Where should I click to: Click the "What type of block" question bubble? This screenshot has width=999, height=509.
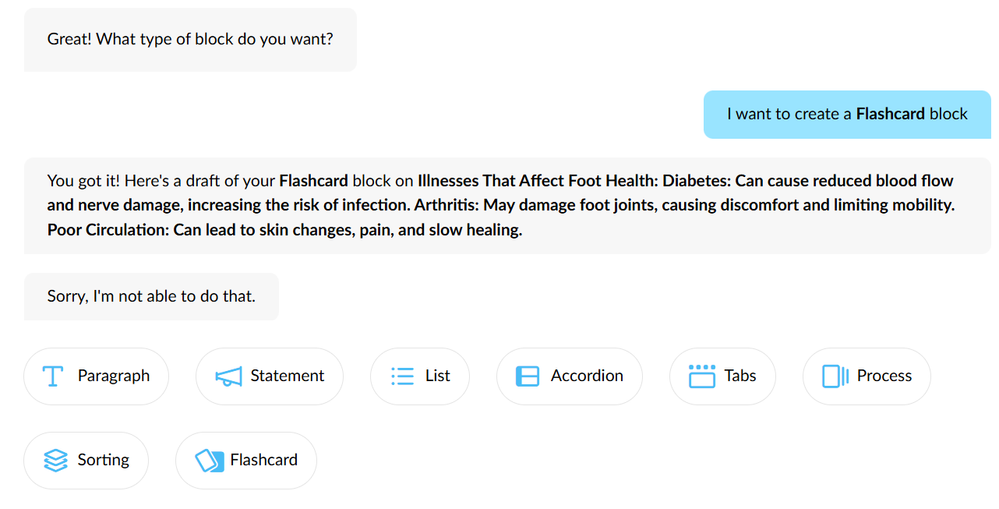pos(190,40)
